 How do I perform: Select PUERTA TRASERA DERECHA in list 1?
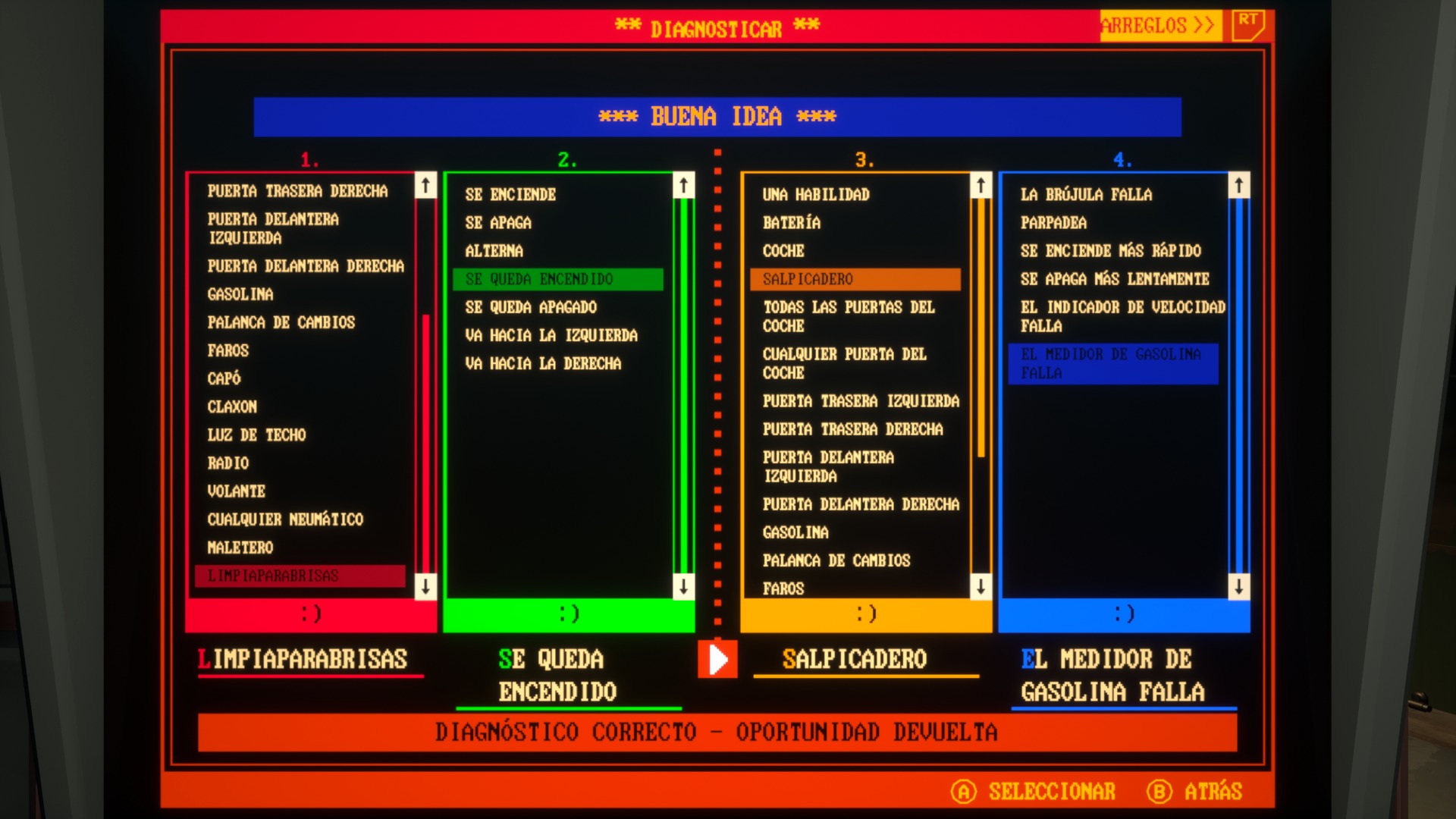click(297, 191)
